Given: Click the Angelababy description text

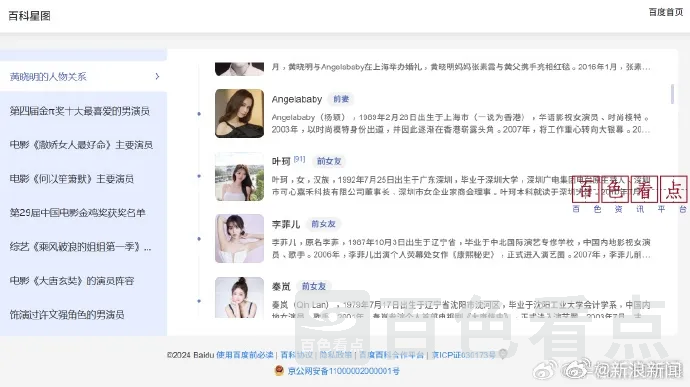Looking at the screenshot, I should (x=461, y=124).
